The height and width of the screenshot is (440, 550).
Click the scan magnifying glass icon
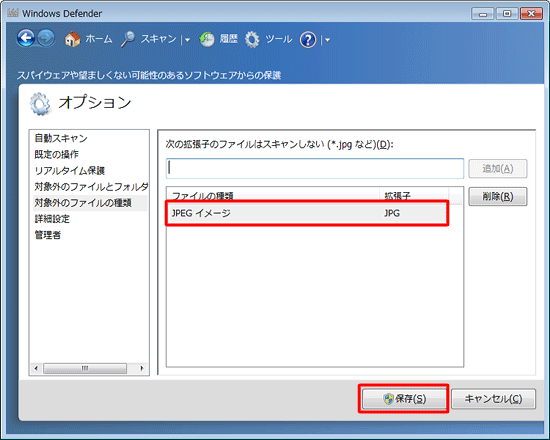click(128, 39)
